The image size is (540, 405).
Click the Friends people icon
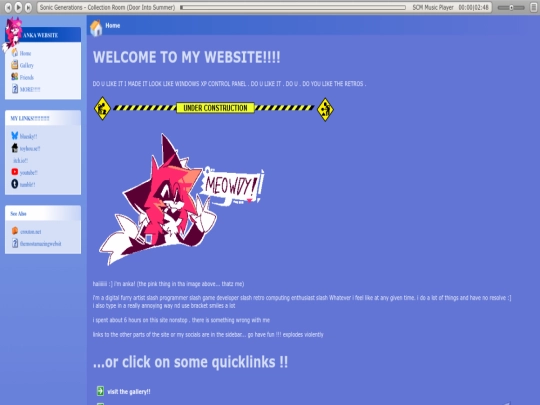(14, 76)
